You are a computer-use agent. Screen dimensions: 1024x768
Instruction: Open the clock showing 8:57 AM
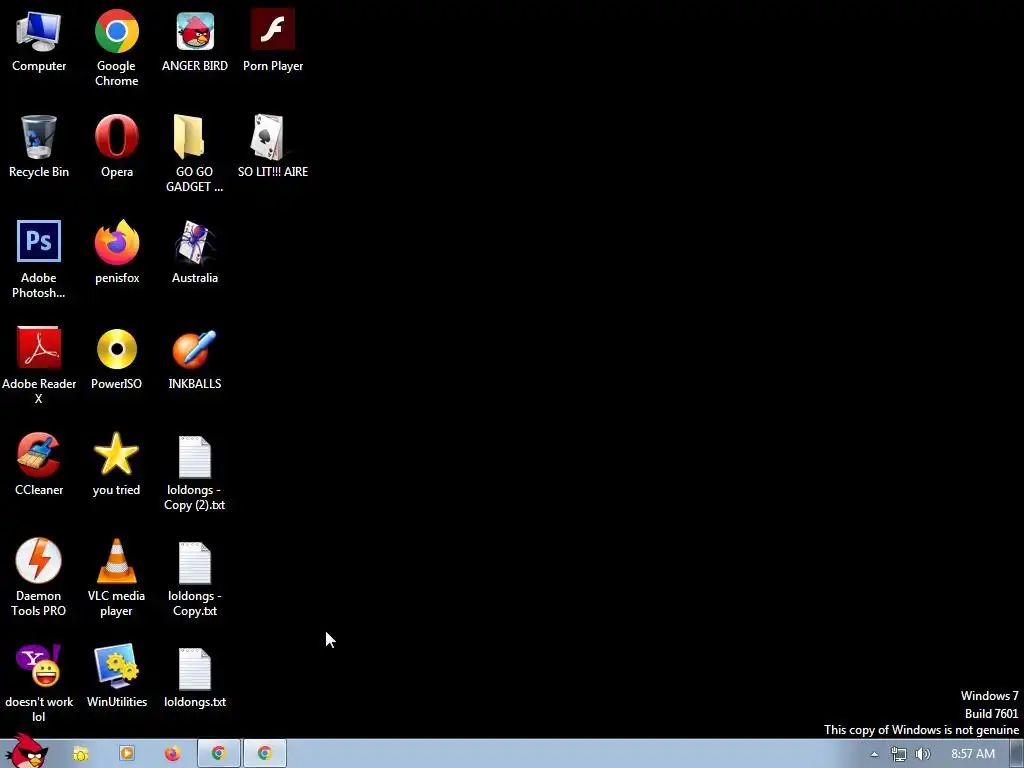[x=973, y=754]
